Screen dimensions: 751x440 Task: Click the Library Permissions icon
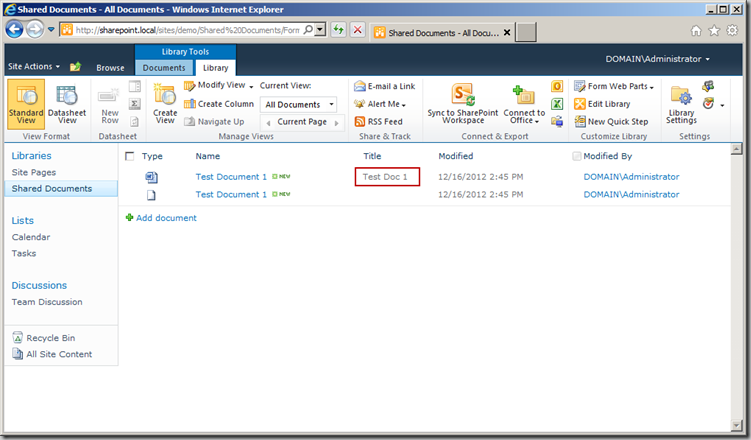click(708, 86)
